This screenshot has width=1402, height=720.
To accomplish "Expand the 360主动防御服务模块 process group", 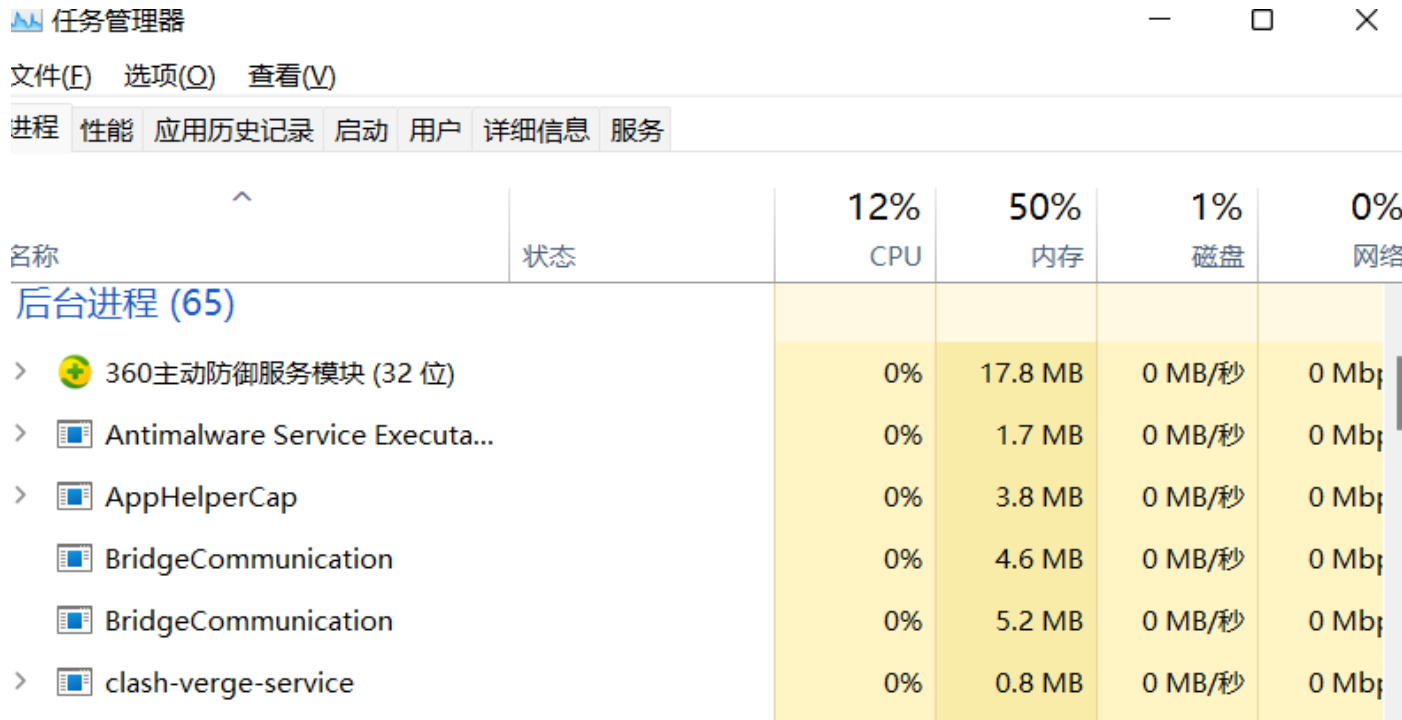I will 20,372.
